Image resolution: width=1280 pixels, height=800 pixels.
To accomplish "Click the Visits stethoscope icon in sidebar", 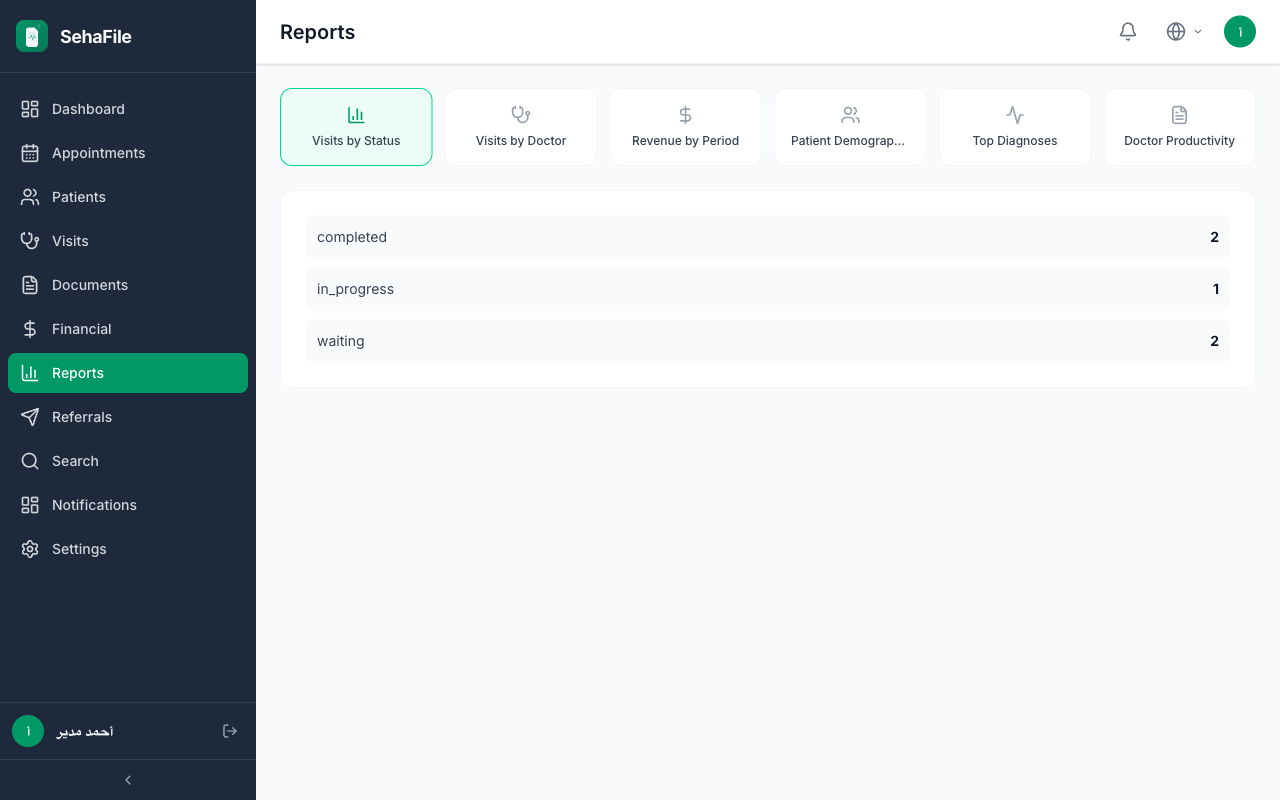I will click(30, 241).
